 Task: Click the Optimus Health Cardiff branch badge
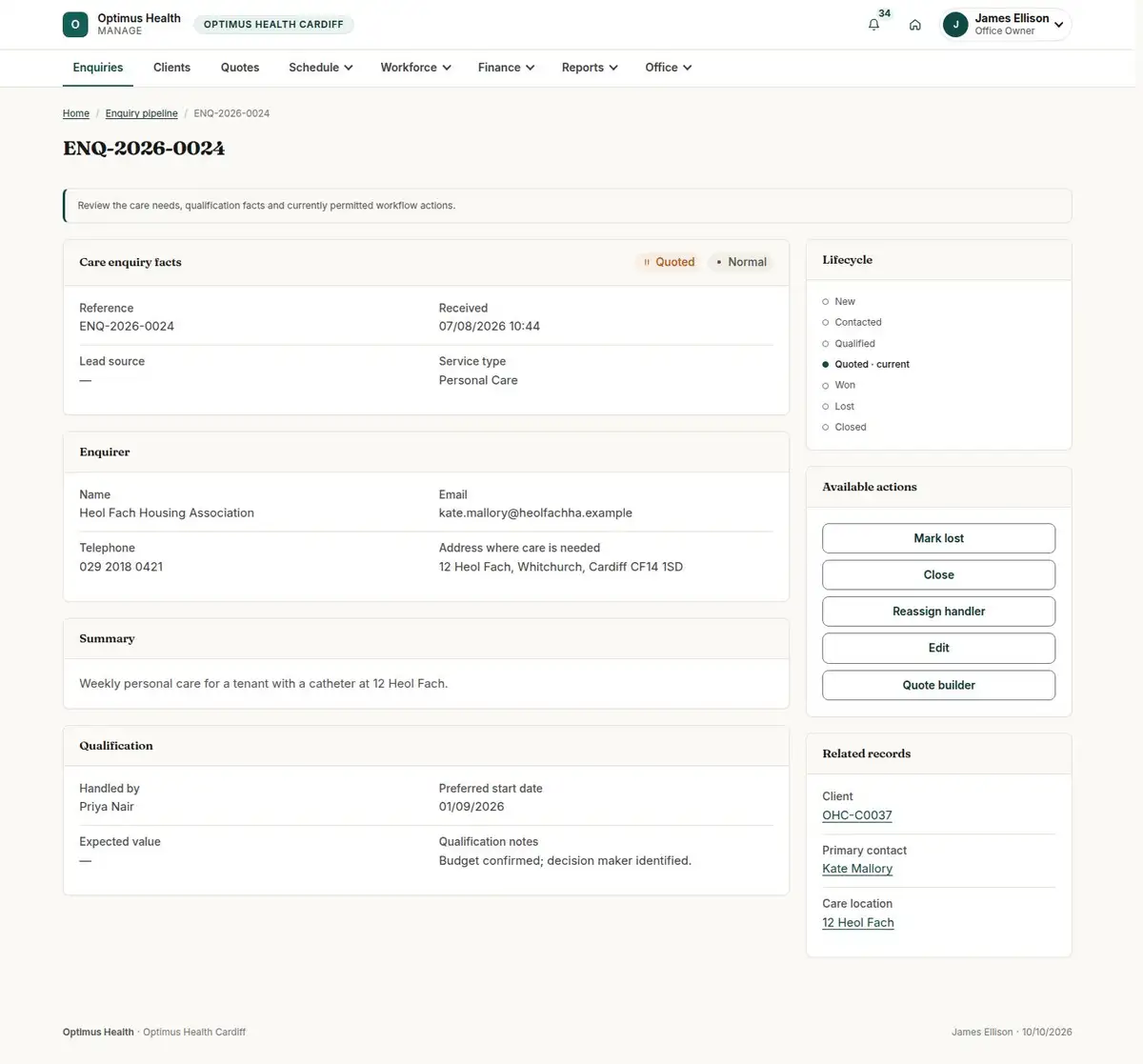273,25
